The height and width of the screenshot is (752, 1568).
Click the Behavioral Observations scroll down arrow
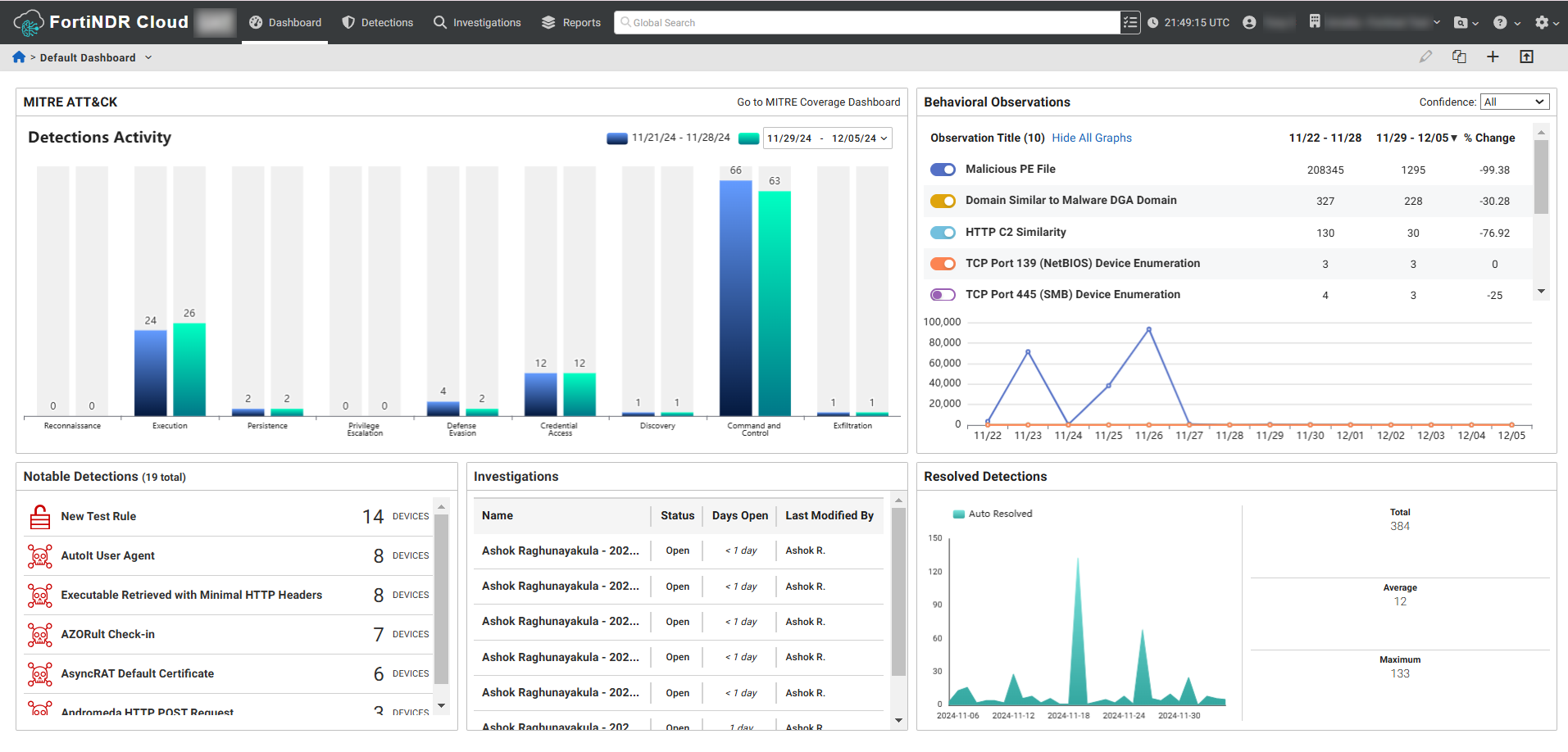pos(1541,292)
